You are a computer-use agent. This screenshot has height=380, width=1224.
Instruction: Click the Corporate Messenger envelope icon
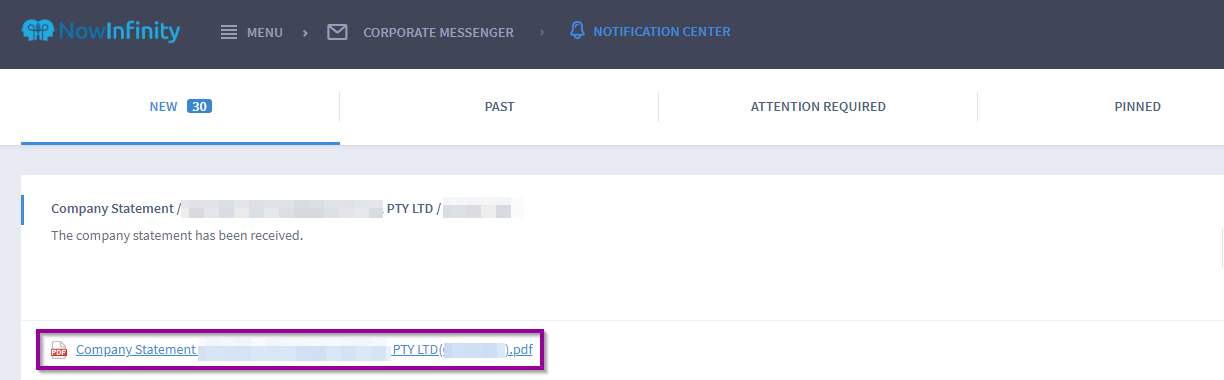337,32
